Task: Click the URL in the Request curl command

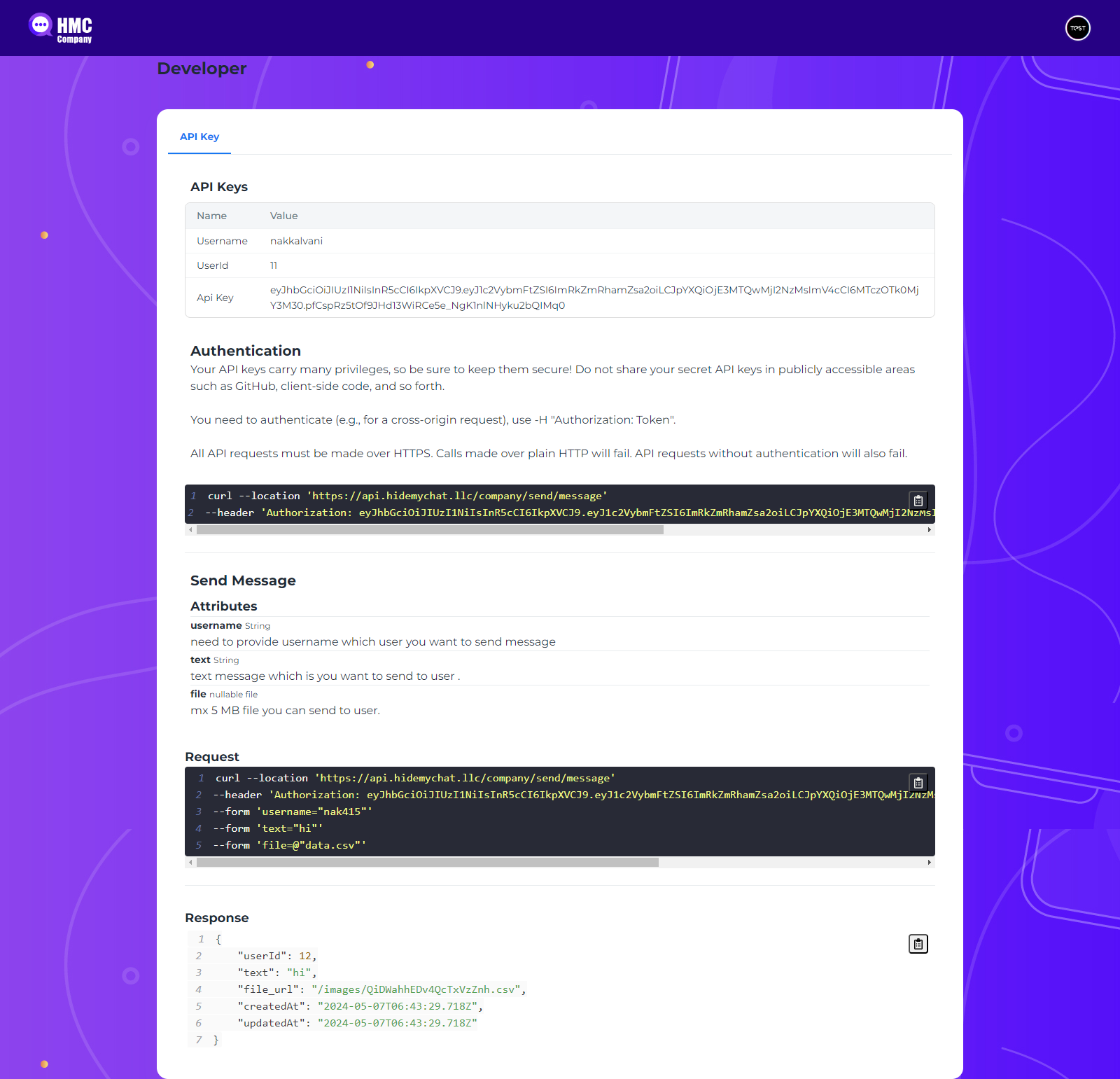Action: coord(465,778)
